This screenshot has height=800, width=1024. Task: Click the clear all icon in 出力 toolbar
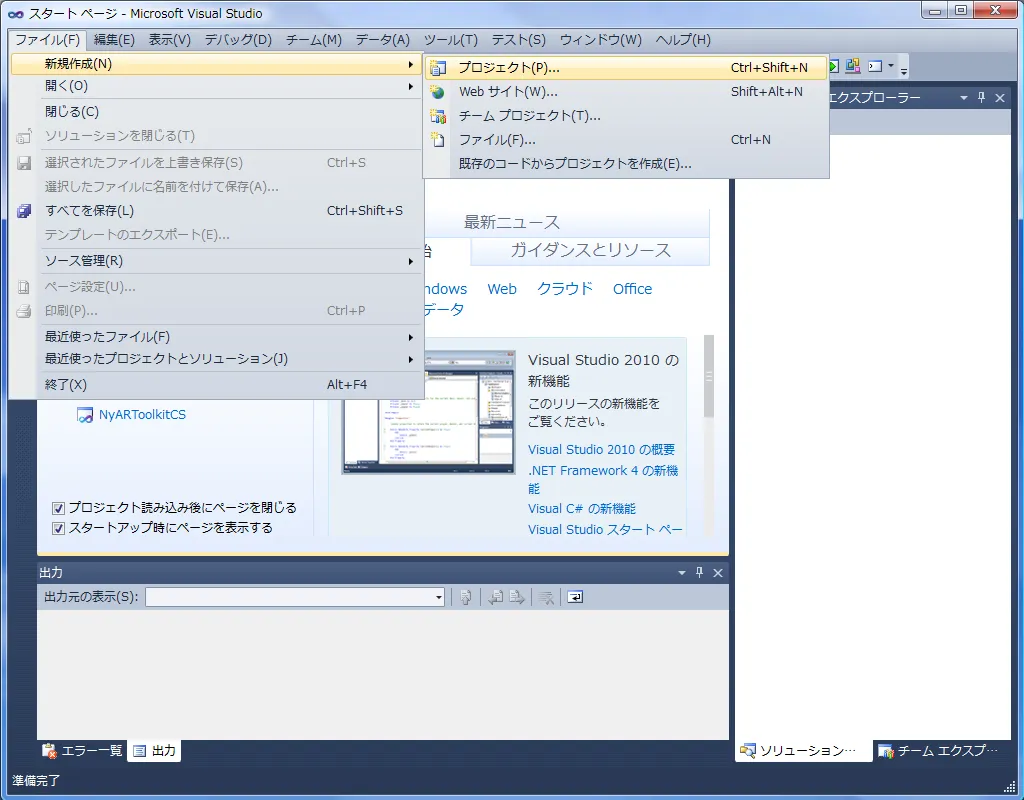(x=547, y=597)
